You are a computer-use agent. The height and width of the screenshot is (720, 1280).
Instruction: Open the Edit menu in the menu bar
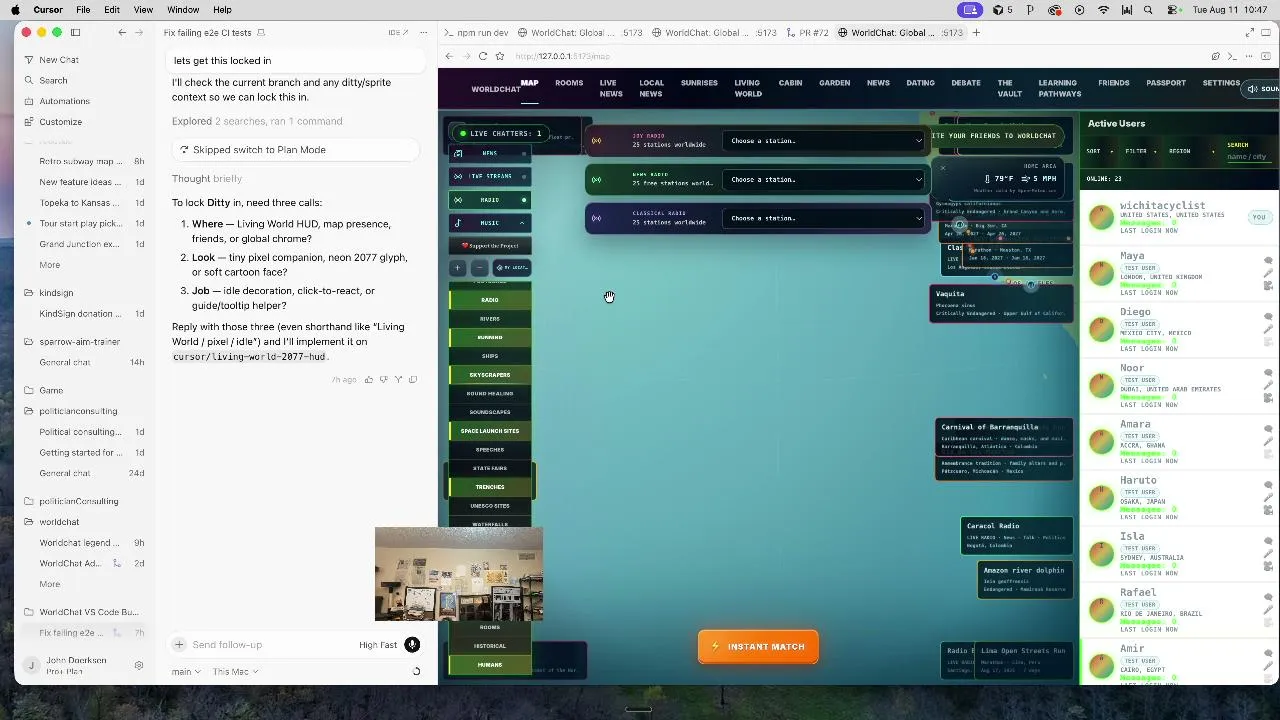tap(112, 10)
